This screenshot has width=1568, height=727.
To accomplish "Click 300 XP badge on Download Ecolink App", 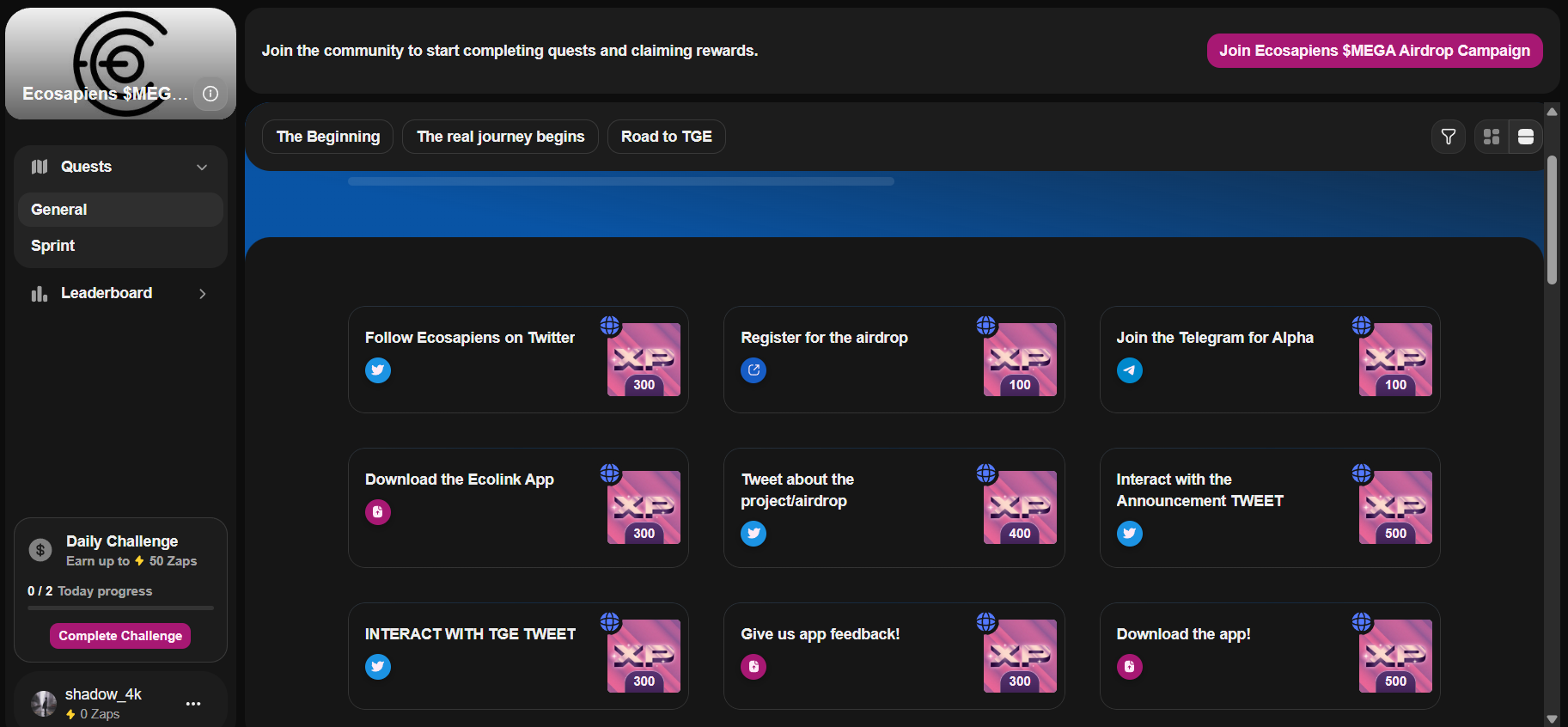I will [x=644, y=507].
